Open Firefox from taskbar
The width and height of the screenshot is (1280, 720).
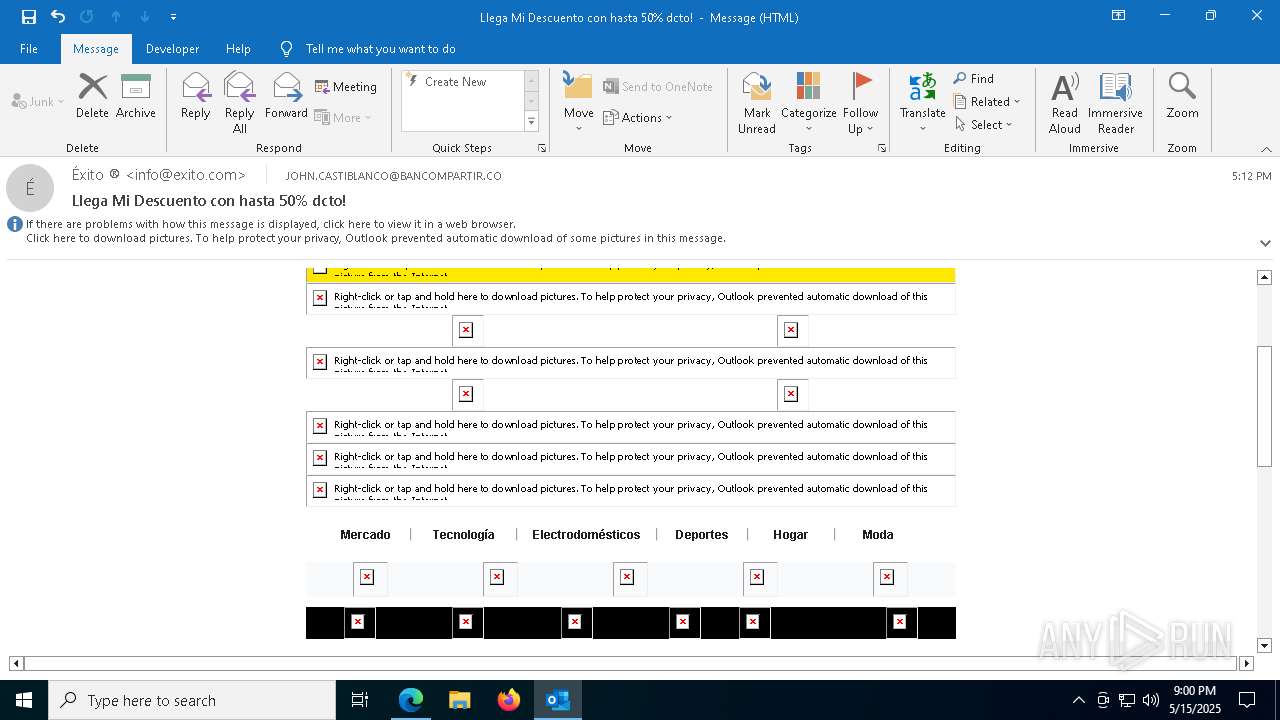pyautogui.click(x=509, y=700)
